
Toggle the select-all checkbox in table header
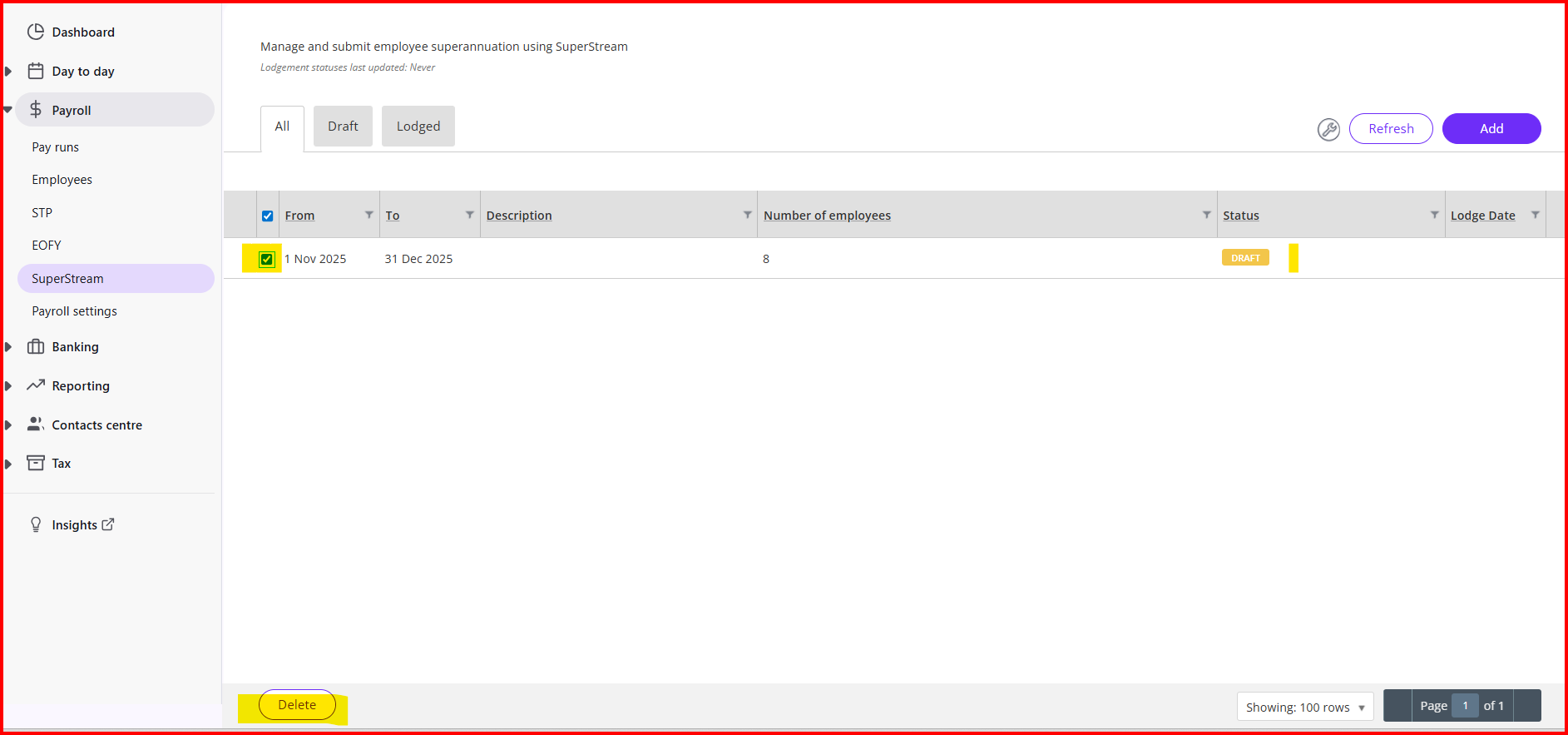pos(268,216)
